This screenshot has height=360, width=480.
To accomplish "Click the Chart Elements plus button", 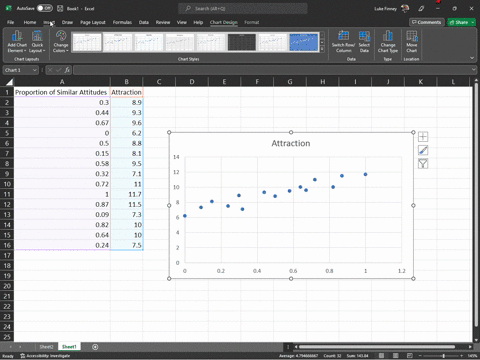I will point(423,137).
